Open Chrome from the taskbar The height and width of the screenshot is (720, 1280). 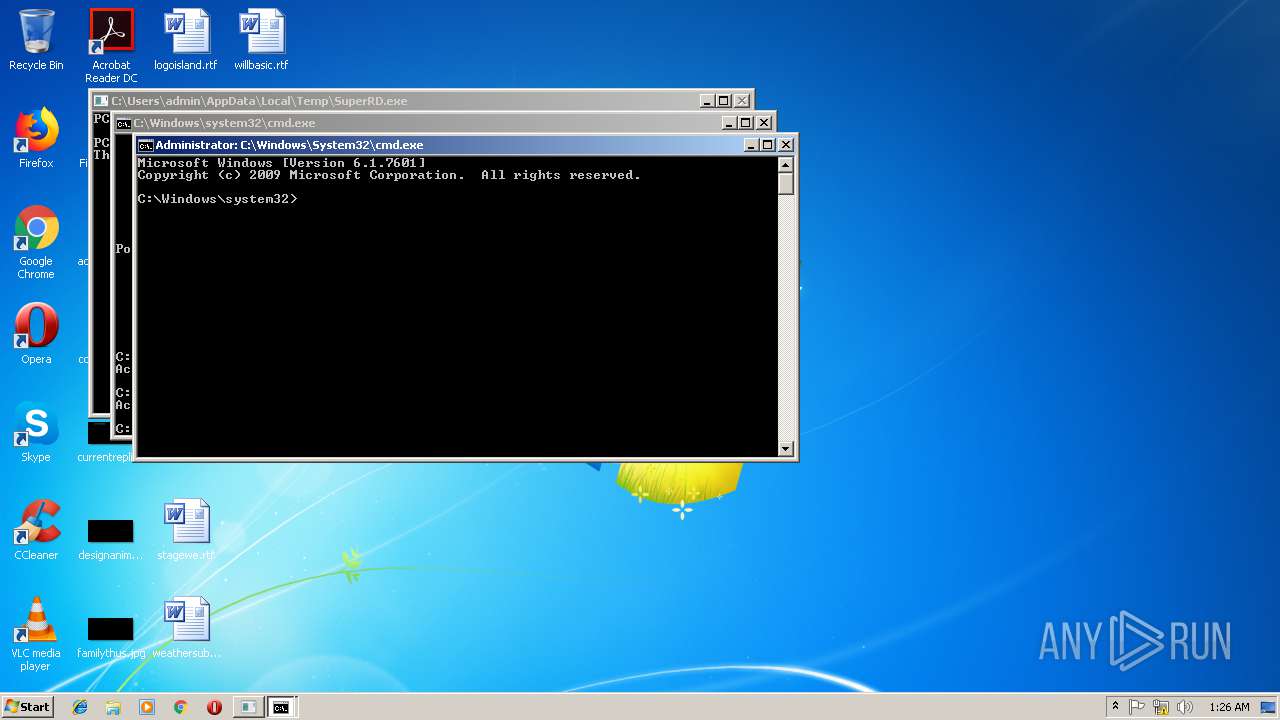[180, 707]
